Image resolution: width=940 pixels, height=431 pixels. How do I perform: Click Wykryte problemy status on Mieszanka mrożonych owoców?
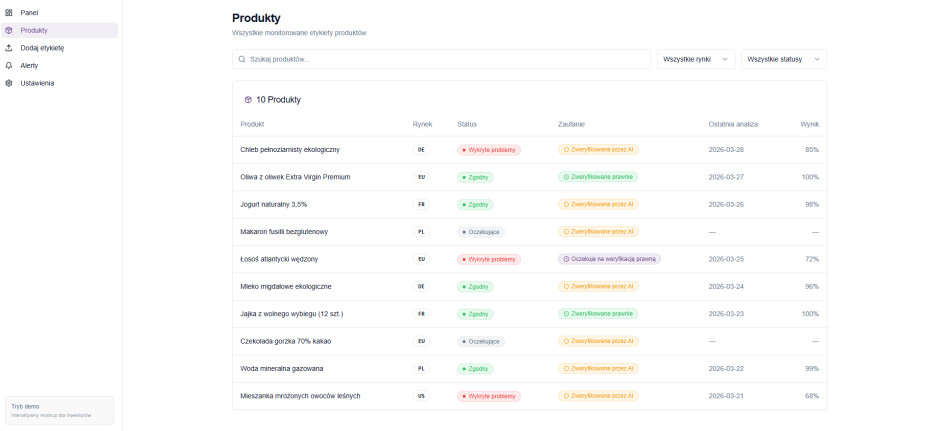pyautogui.click(x=489, y=396)
